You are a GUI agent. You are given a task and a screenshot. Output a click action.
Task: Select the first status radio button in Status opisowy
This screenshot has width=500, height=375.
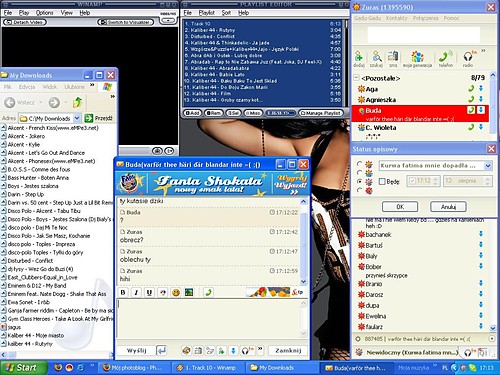tap(359, 164)
